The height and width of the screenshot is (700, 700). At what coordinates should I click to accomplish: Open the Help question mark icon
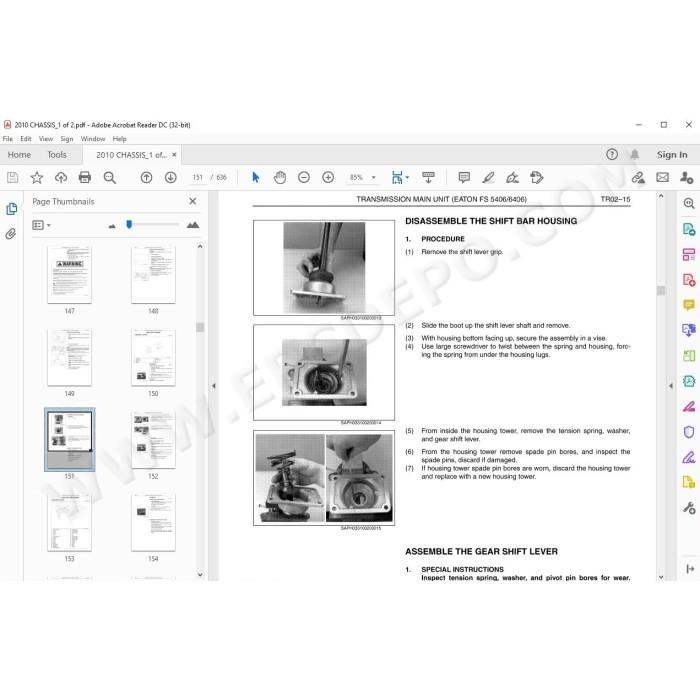[612, 154]
